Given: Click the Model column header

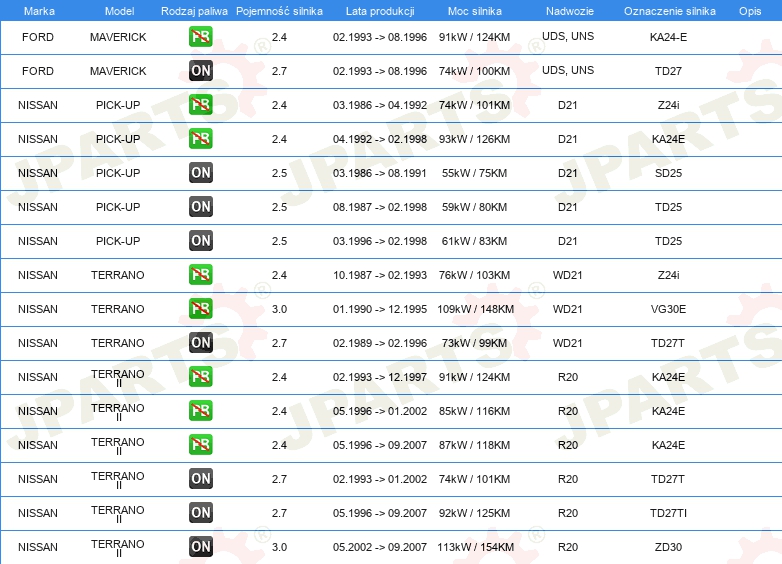Looking at the screenshot, I should pos(120,11).
